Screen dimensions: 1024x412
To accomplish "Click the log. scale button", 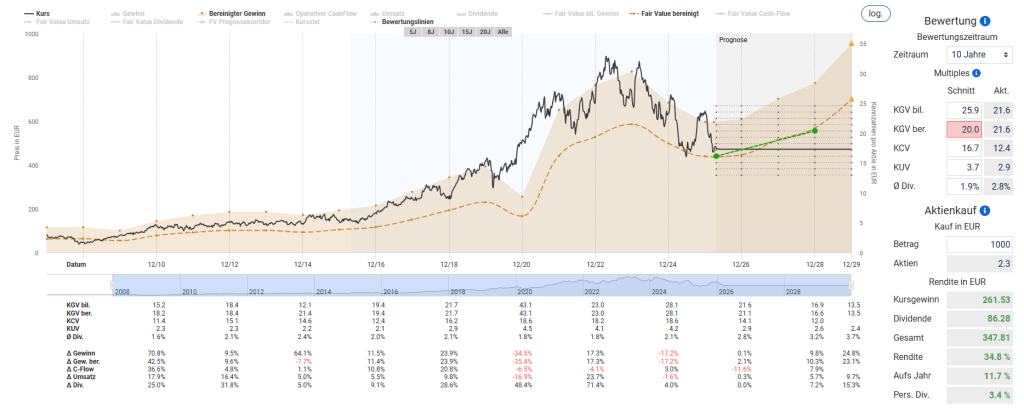I will point(873,14).
